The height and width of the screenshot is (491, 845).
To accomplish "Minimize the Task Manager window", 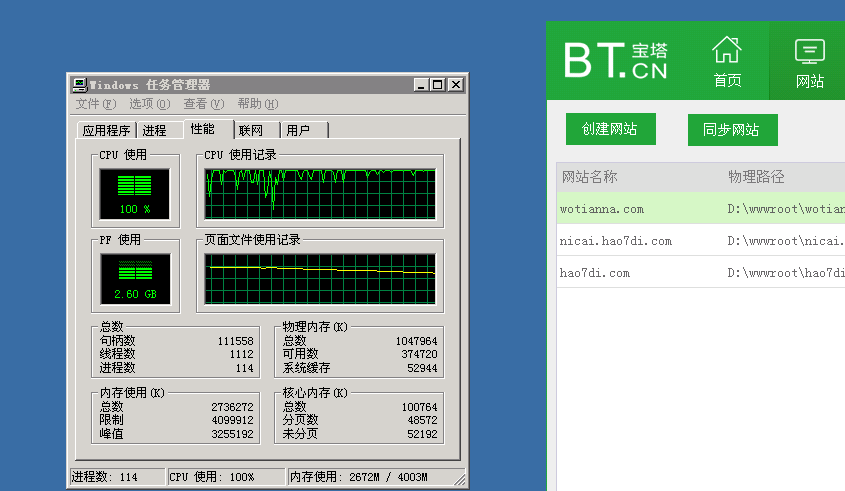I will 421,85.
